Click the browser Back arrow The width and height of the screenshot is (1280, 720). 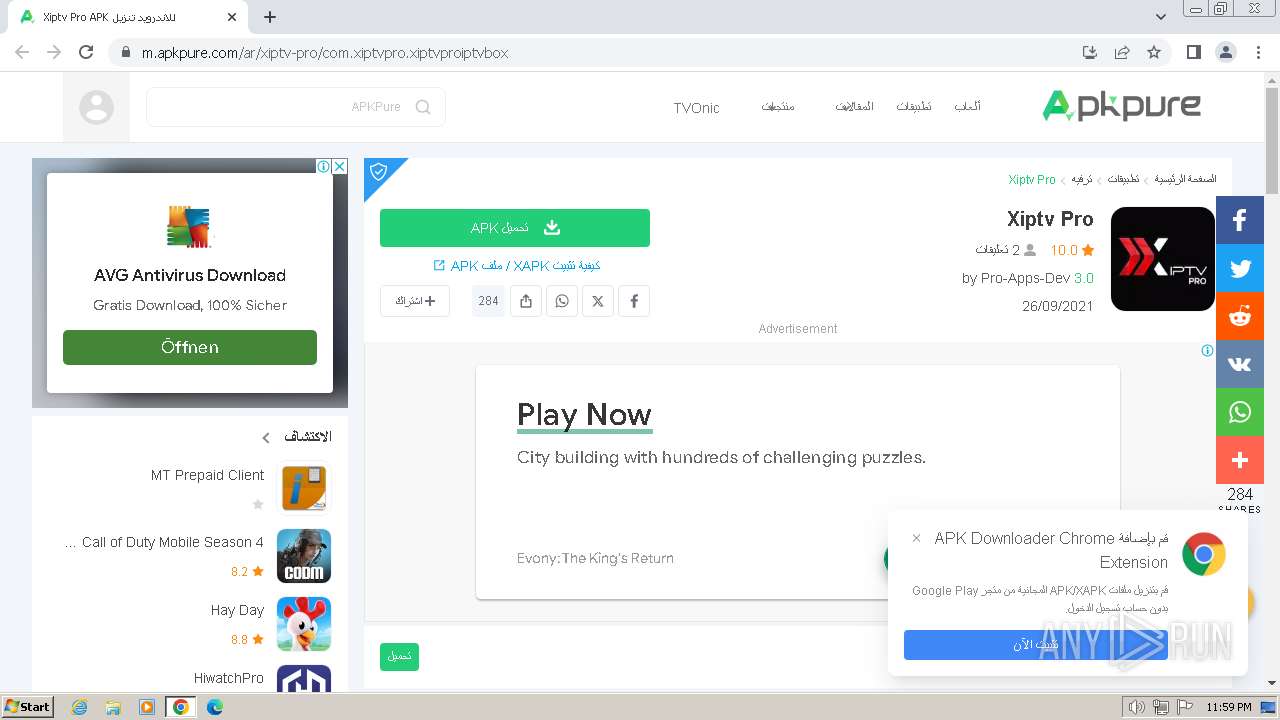pos(22,52)
